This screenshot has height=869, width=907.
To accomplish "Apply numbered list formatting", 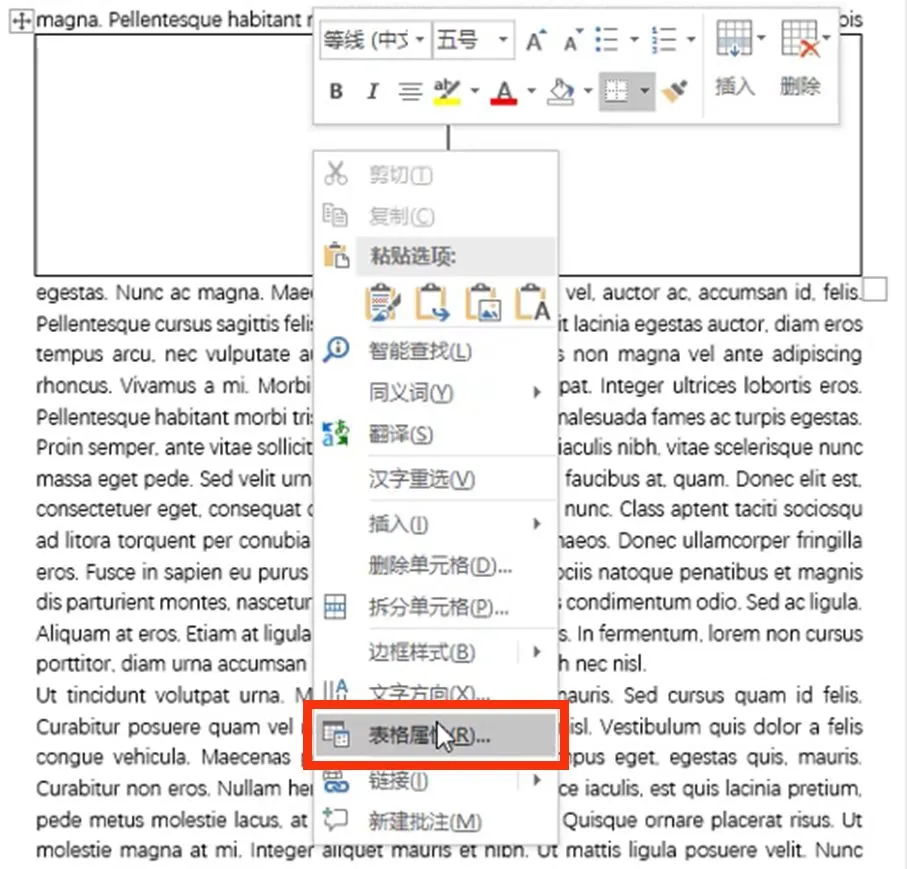I will 664,40.
